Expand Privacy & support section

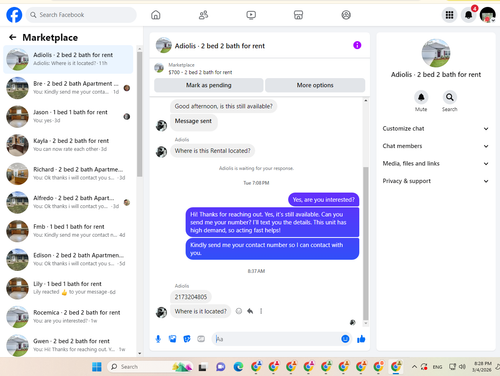pyautogui.click(x=436, y=181)
